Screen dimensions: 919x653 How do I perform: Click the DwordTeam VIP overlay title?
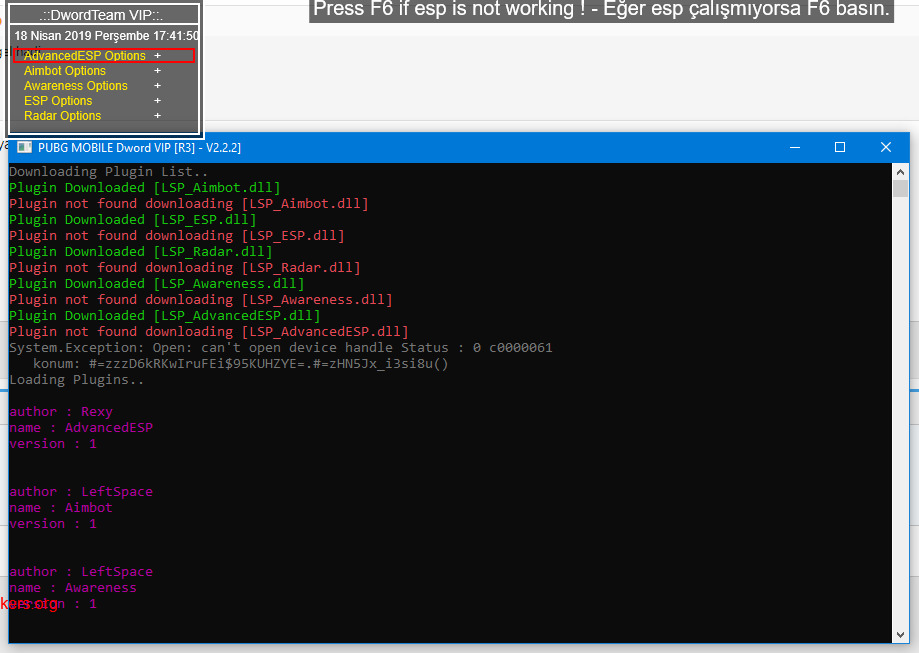(101, 15)
